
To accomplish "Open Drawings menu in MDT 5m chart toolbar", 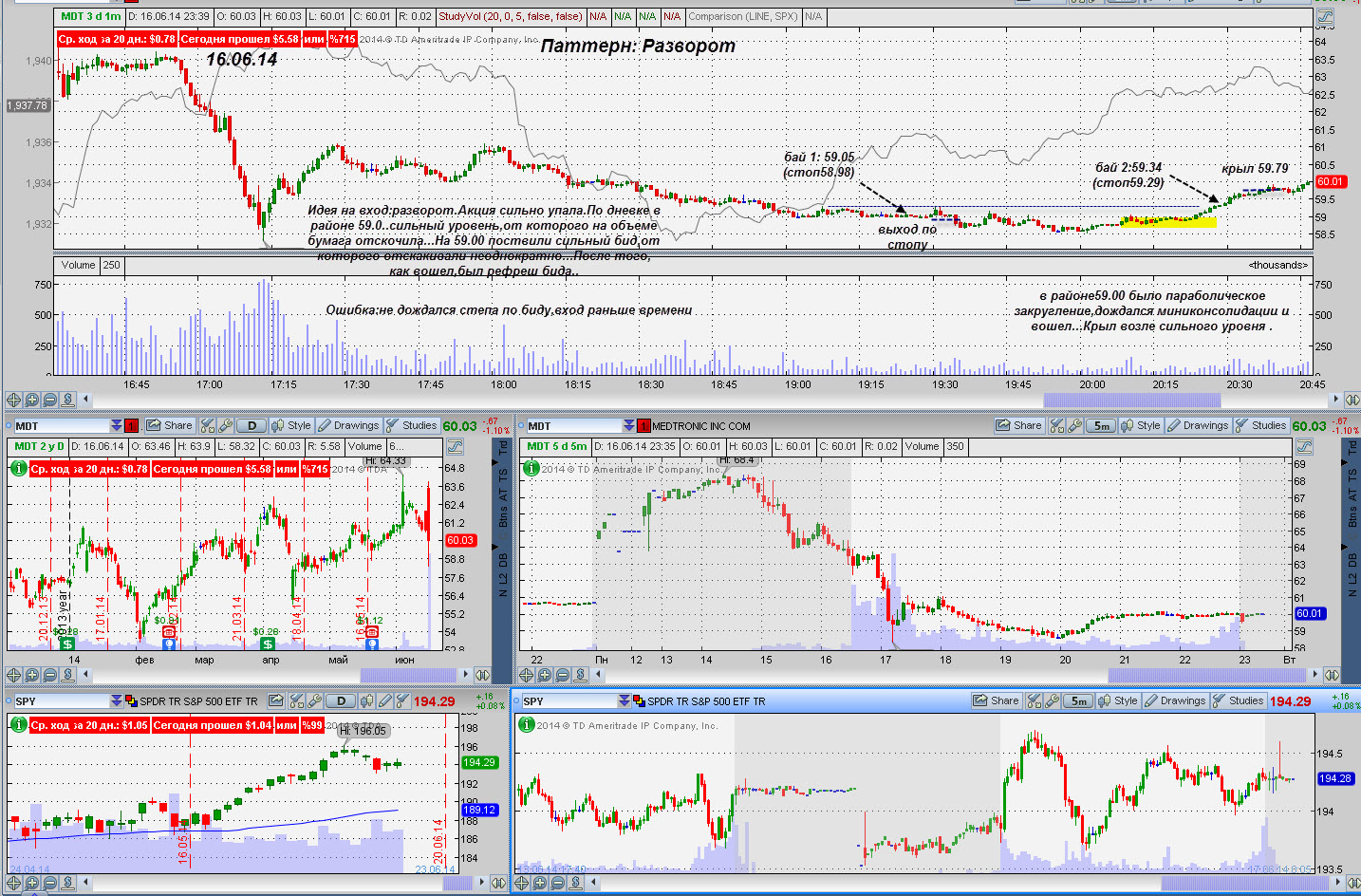I will coord(1198,425).
